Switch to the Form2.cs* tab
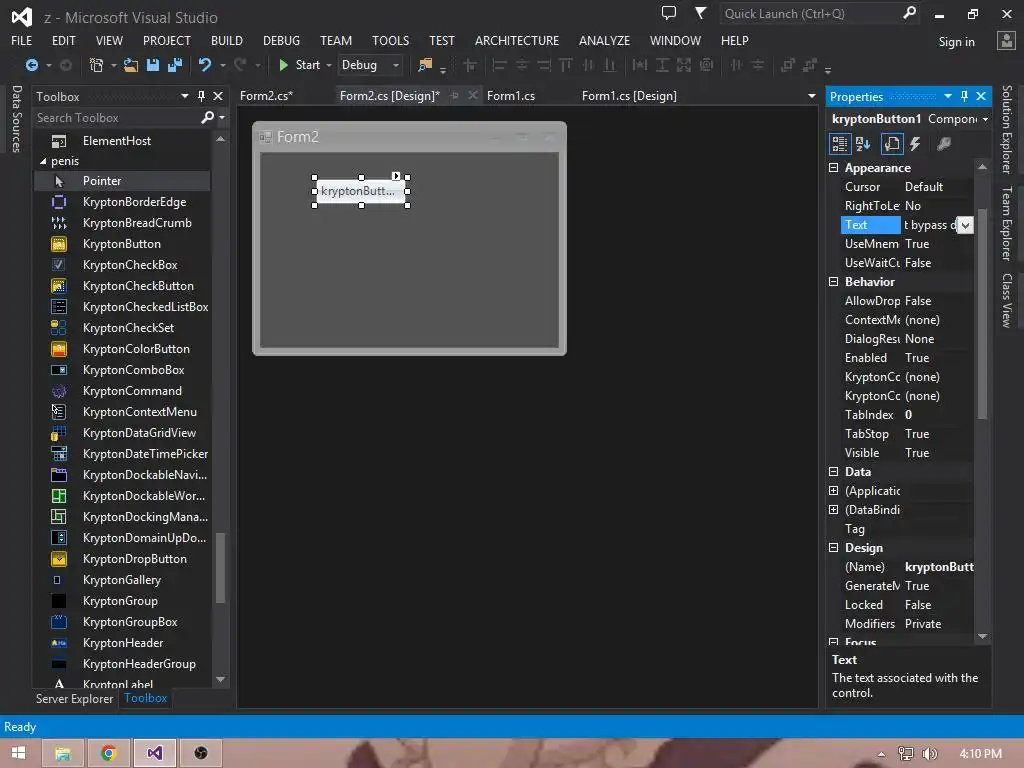The image size is (1024, 768). pyautogui.click(x=266, y=96)
